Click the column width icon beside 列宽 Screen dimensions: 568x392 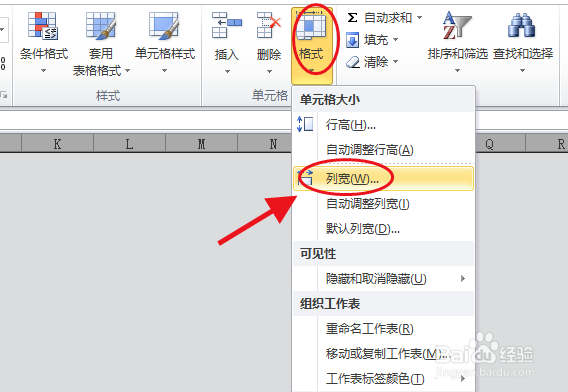click(305, 178)
